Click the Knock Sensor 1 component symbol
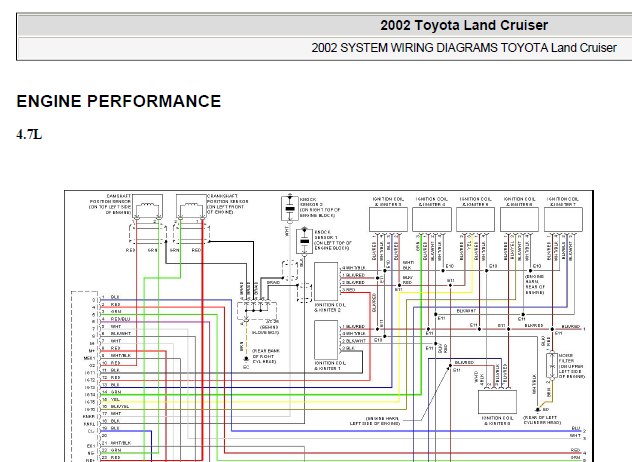The width and height of the screenshot is (632, 462). [x=304, y=241]
